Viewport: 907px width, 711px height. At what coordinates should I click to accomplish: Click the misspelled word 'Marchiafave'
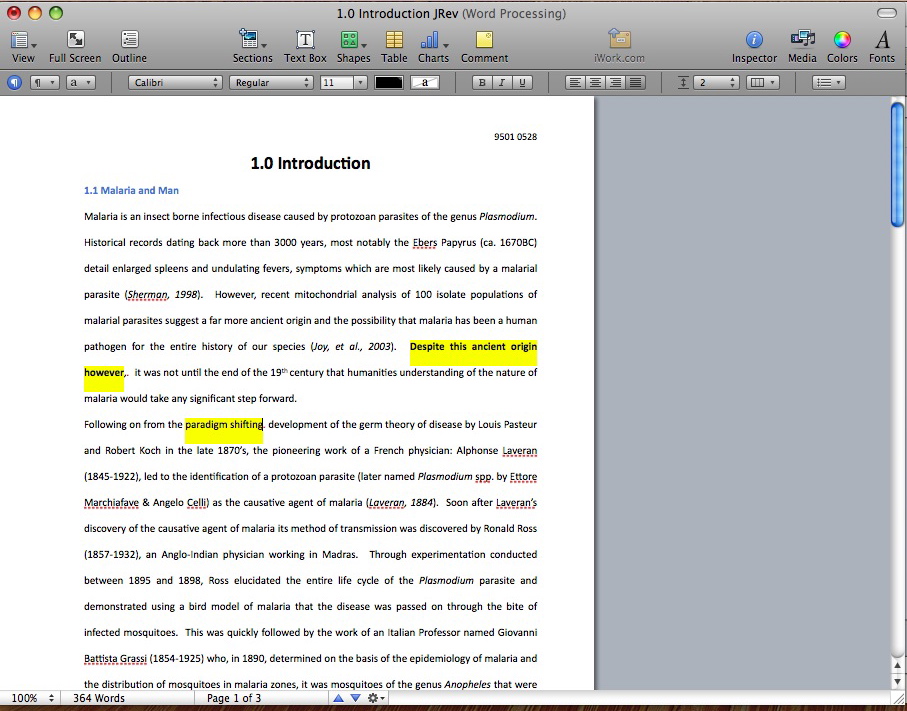pos(111,502)
